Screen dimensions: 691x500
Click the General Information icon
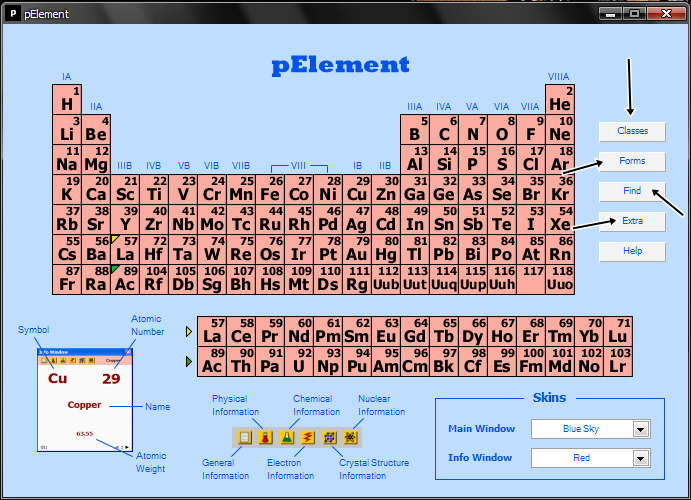click(245, 437)
